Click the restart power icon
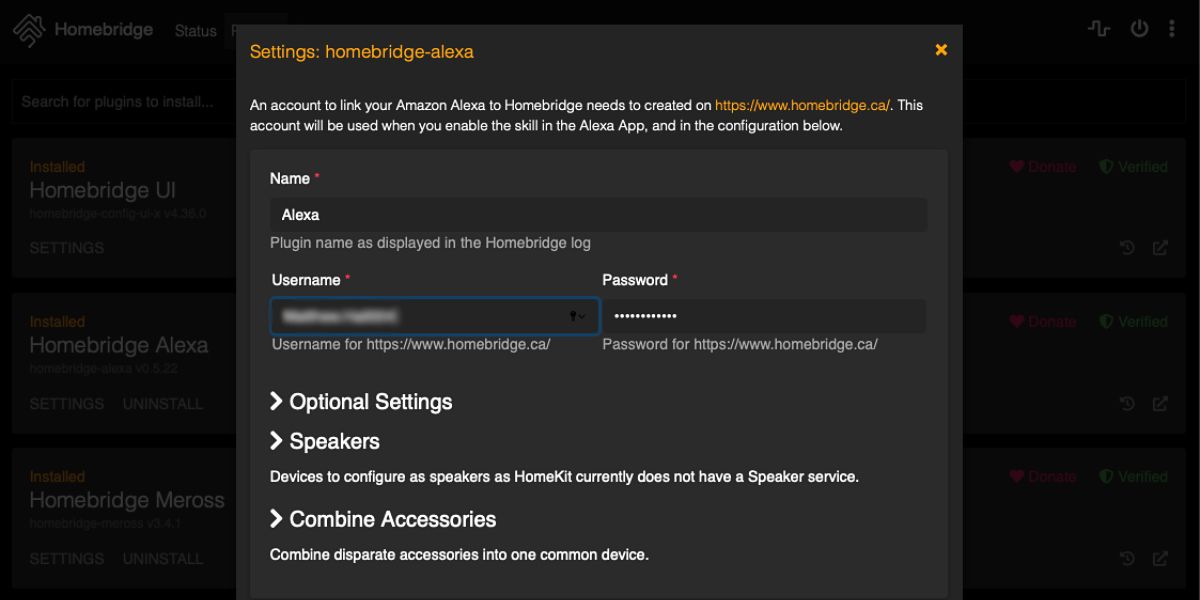Image resolution: width=1200 pixels, height=600 pixels. click(x=1139, y=29)
